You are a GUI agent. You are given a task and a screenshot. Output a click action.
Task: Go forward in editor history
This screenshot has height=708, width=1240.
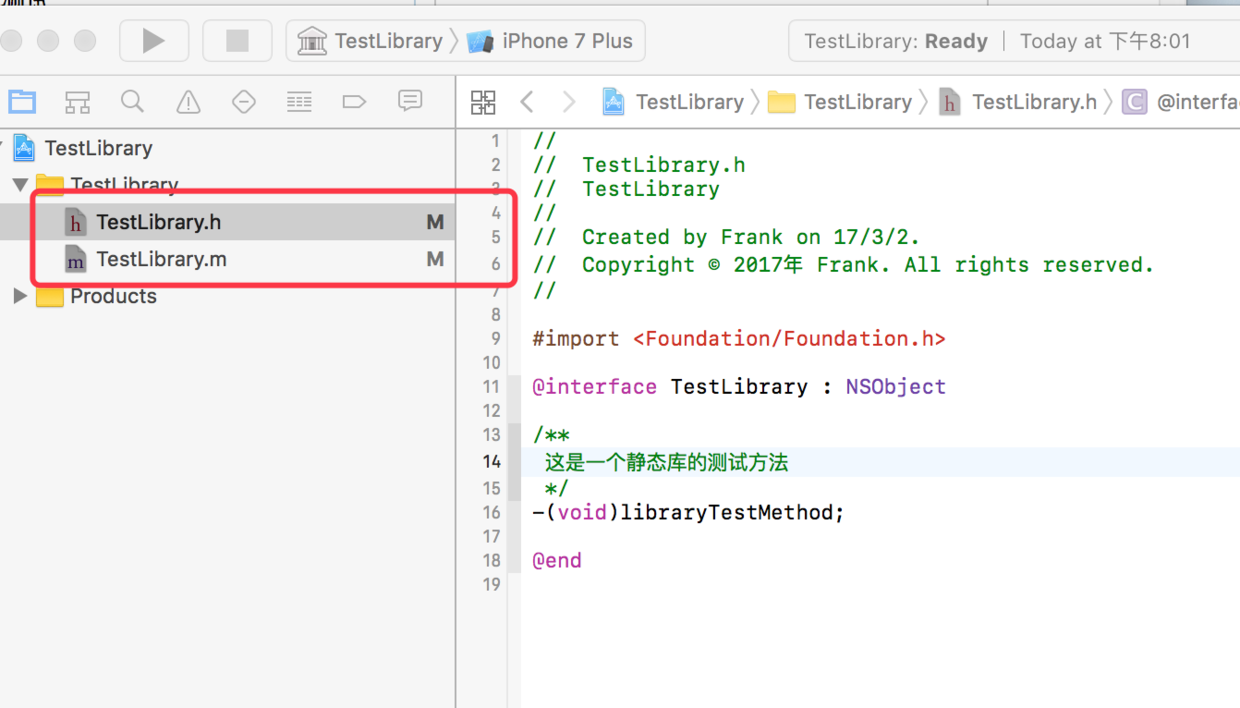click(x=569, y=102)
